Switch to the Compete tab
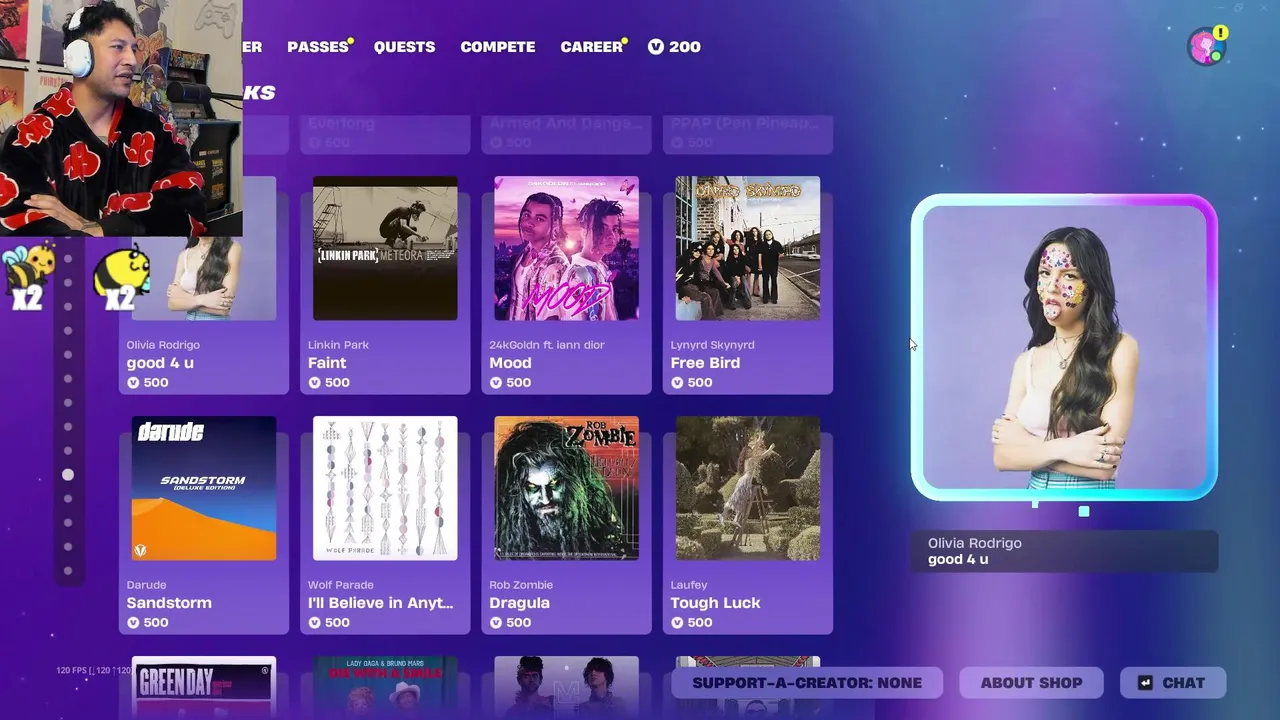Screen dimensions: 1280x720 [x=498, y=47]
